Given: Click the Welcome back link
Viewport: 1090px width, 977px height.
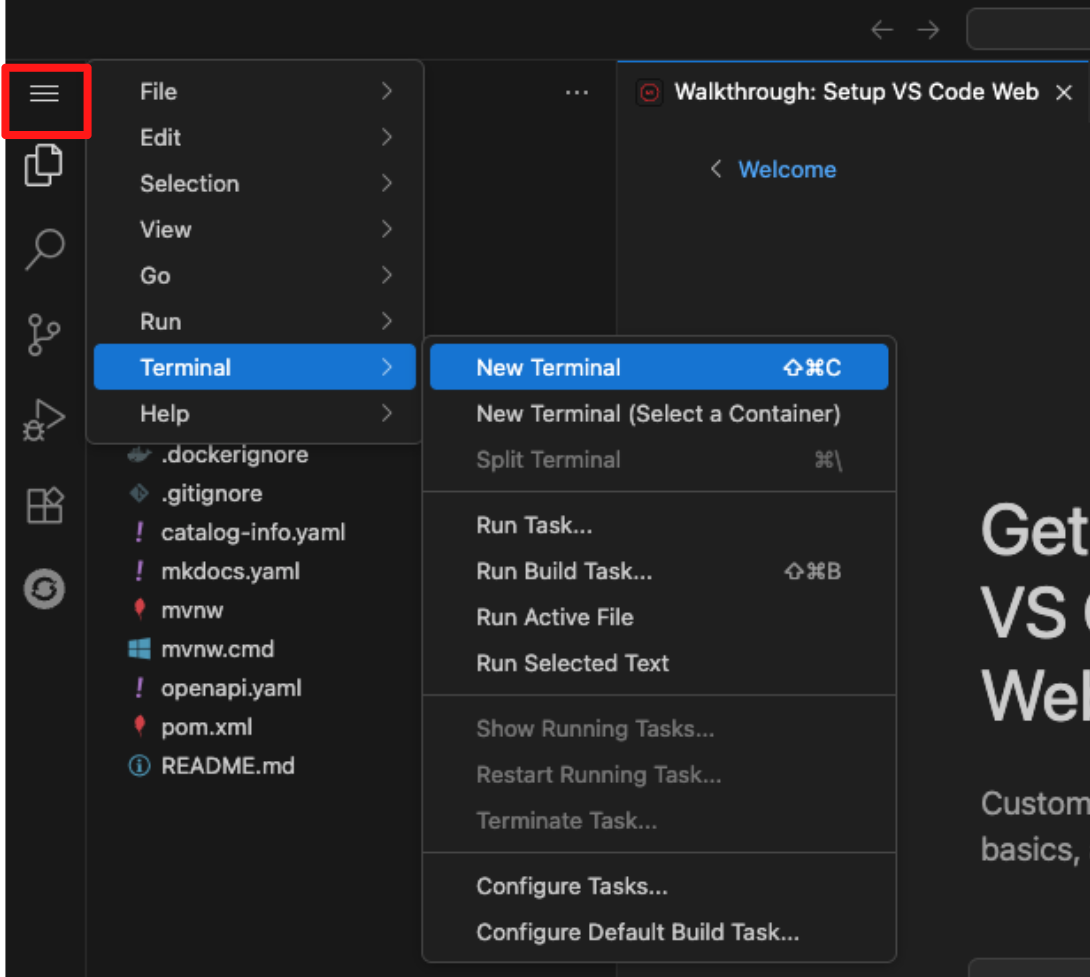Looking at the screenshot, I should point(786,170).
